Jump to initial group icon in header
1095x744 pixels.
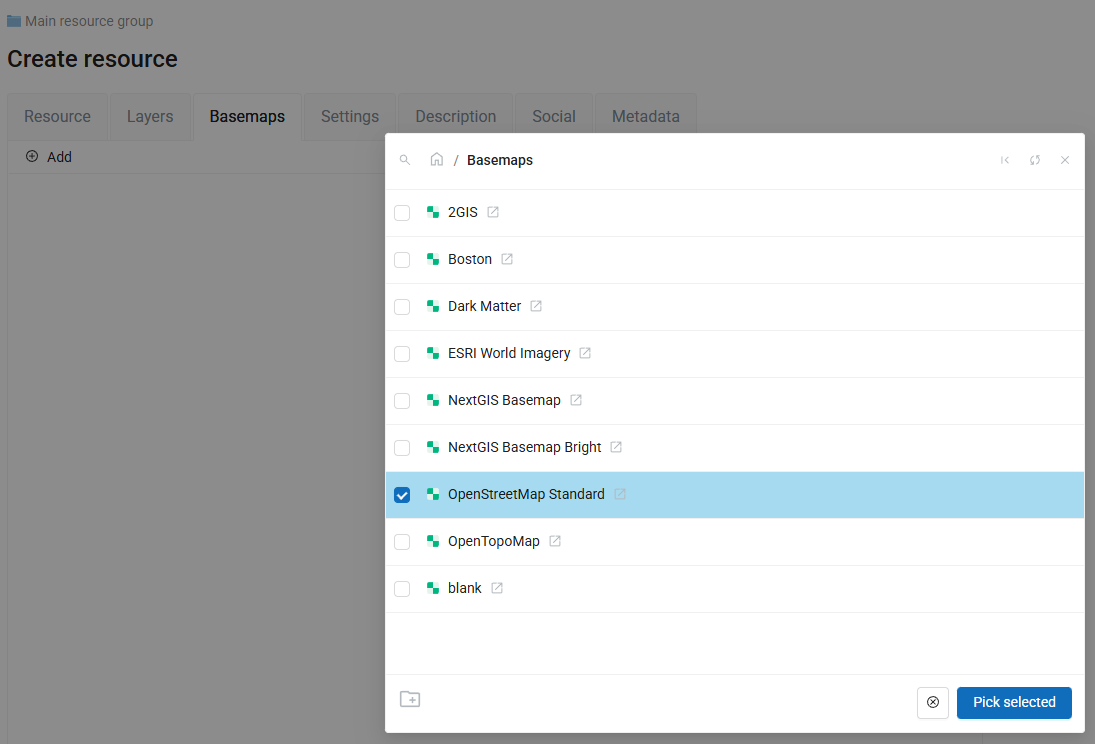(x=1005, y=160)
